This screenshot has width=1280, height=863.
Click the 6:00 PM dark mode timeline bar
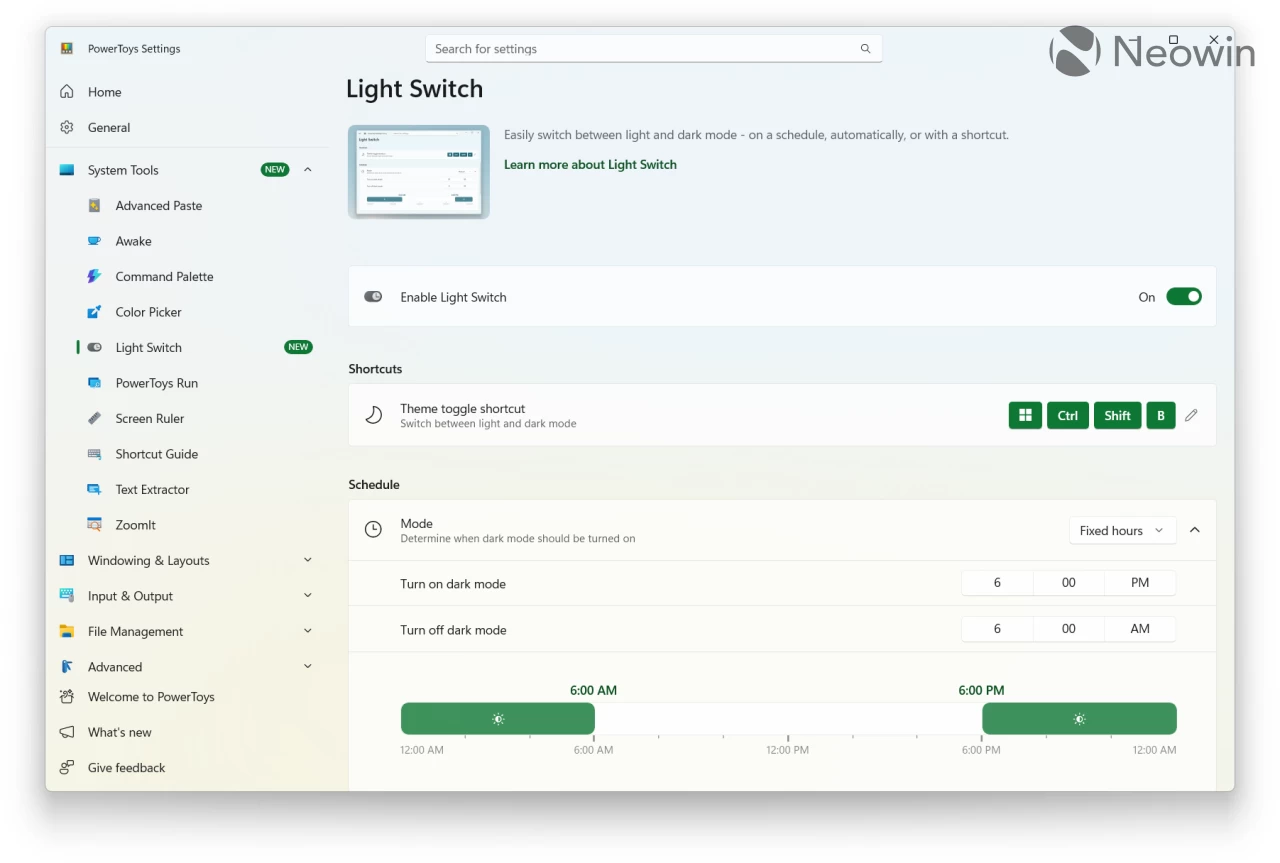1078,719
